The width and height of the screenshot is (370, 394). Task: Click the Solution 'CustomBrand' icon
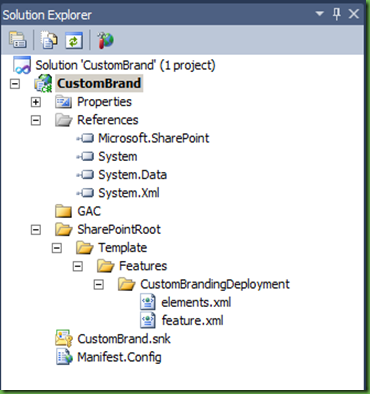22,65
